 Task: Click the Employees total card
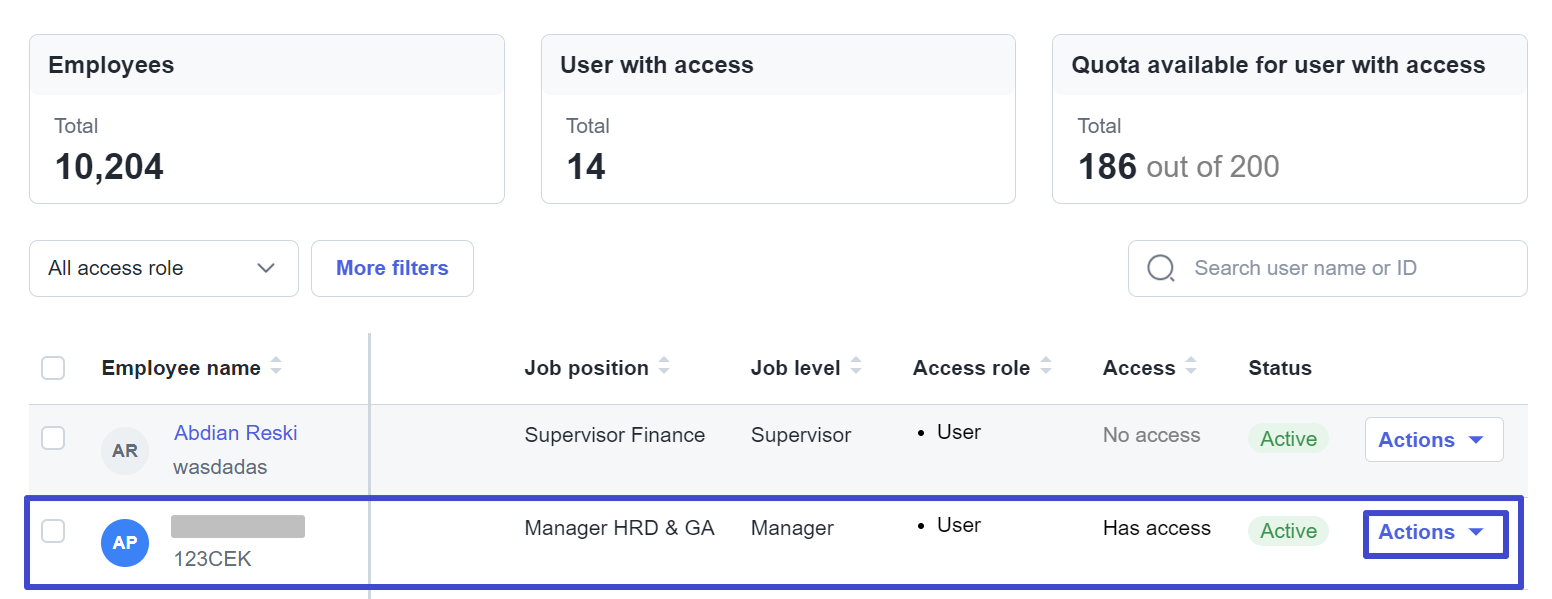tap(267, 119)
